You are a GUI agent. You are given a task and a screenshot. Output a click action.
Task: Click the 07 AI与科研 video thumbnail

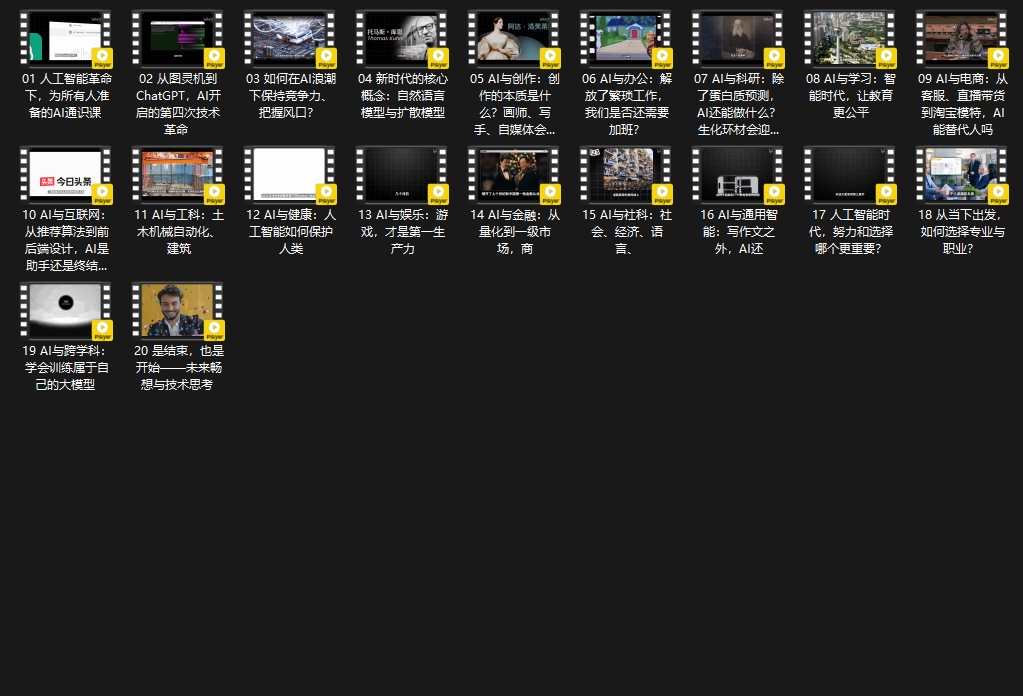point(738,39)
